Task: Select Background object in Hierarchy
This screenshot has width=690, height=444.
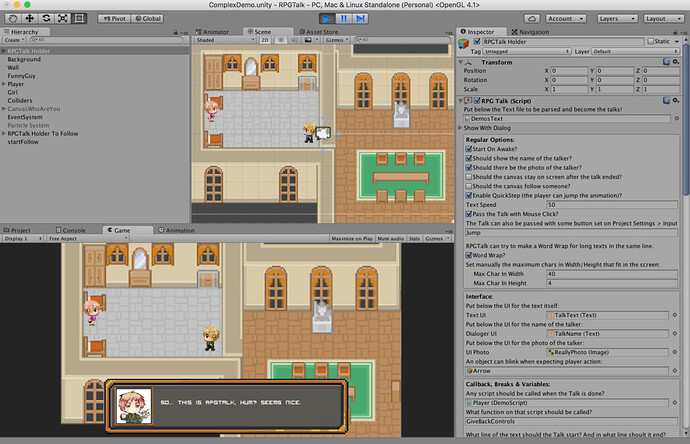Action: pyautogui.click(x=24, y=59)
